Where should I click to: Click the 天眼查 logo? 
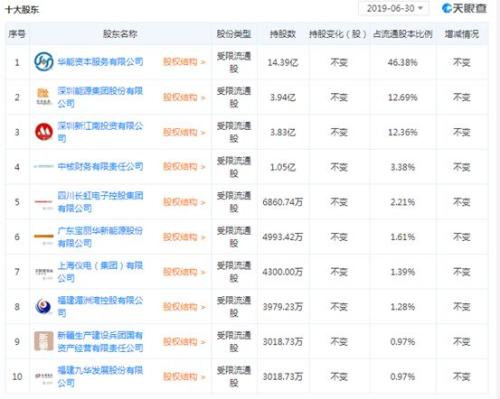(464, 8)
